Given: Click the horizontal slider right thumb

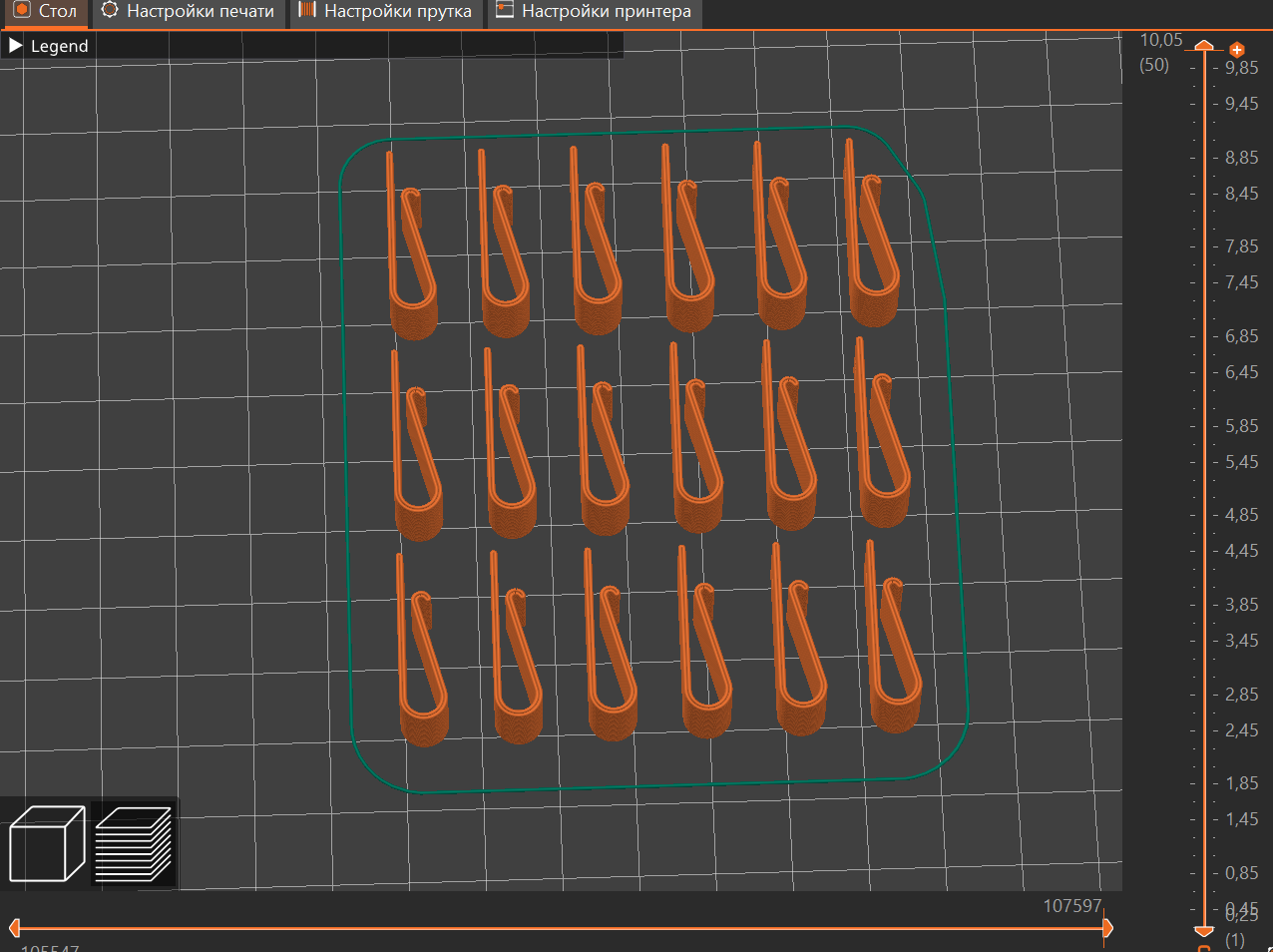Looking at the screenshot, I should (x=1106, y=928).
